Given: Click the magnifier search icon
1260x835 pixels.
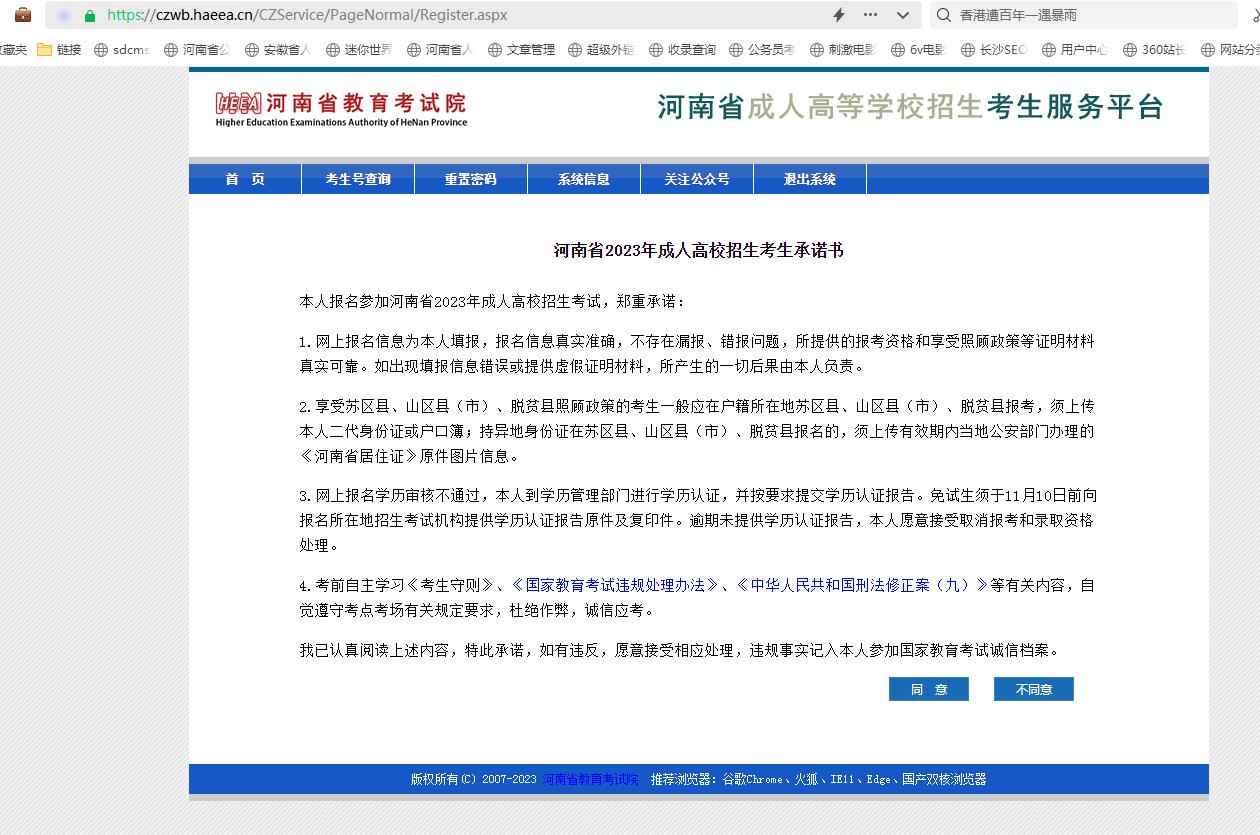Looking at the screenshot, I should click(x=943, y=15).
